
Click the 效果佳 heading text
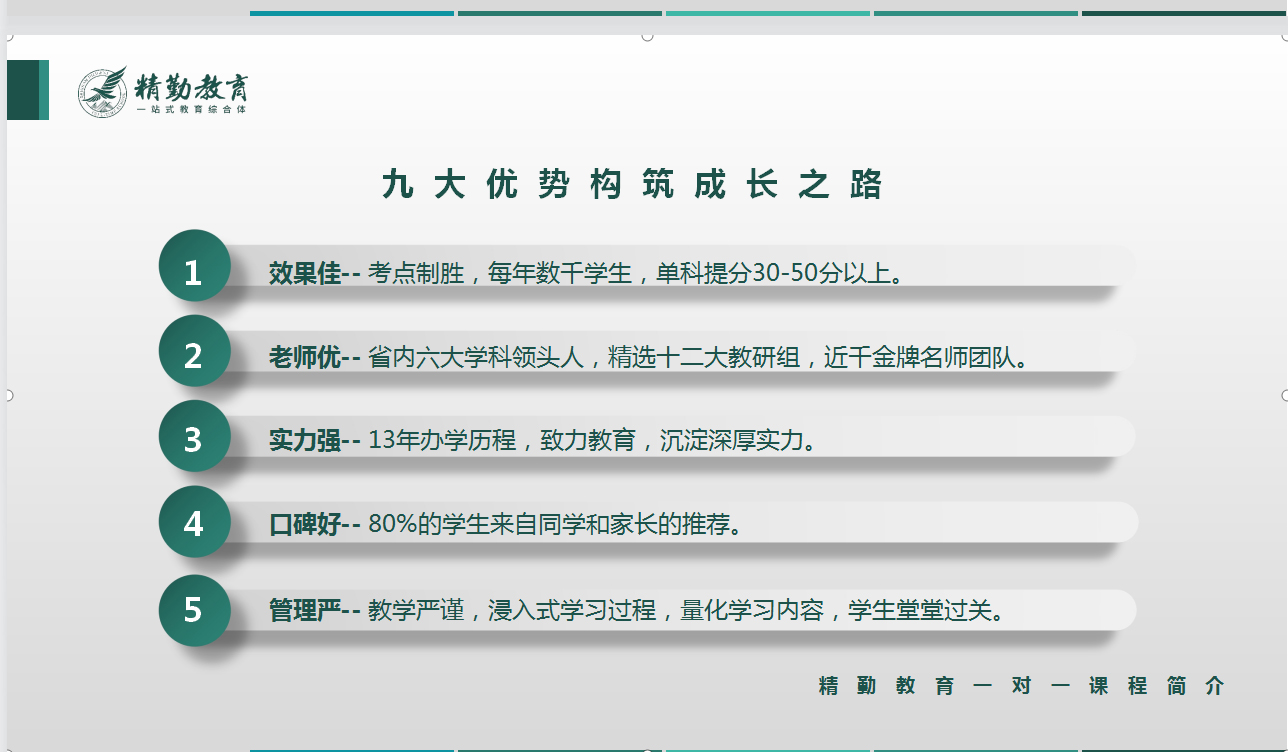(305, 273)
